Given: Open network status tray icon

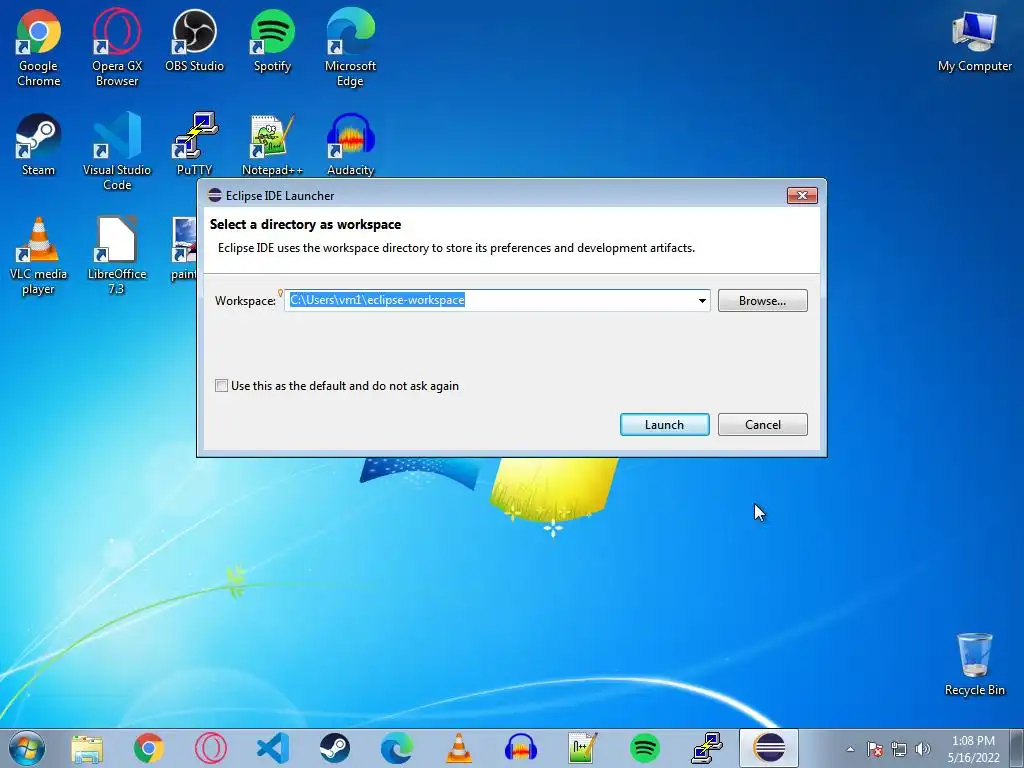Looking at the screenshot, I should pyautogui.click(x=899, y=749).
